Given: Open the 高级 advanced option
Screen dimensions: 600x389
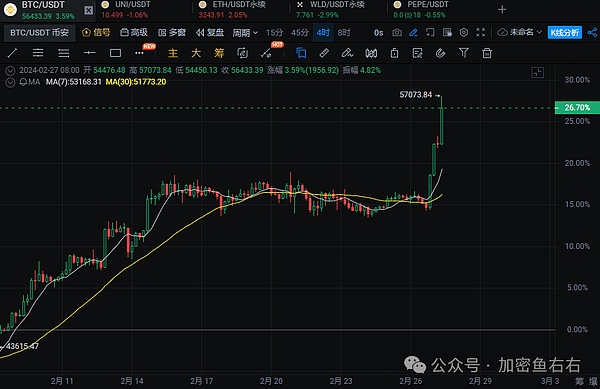Looking at the screenshot, I should 134,33.
